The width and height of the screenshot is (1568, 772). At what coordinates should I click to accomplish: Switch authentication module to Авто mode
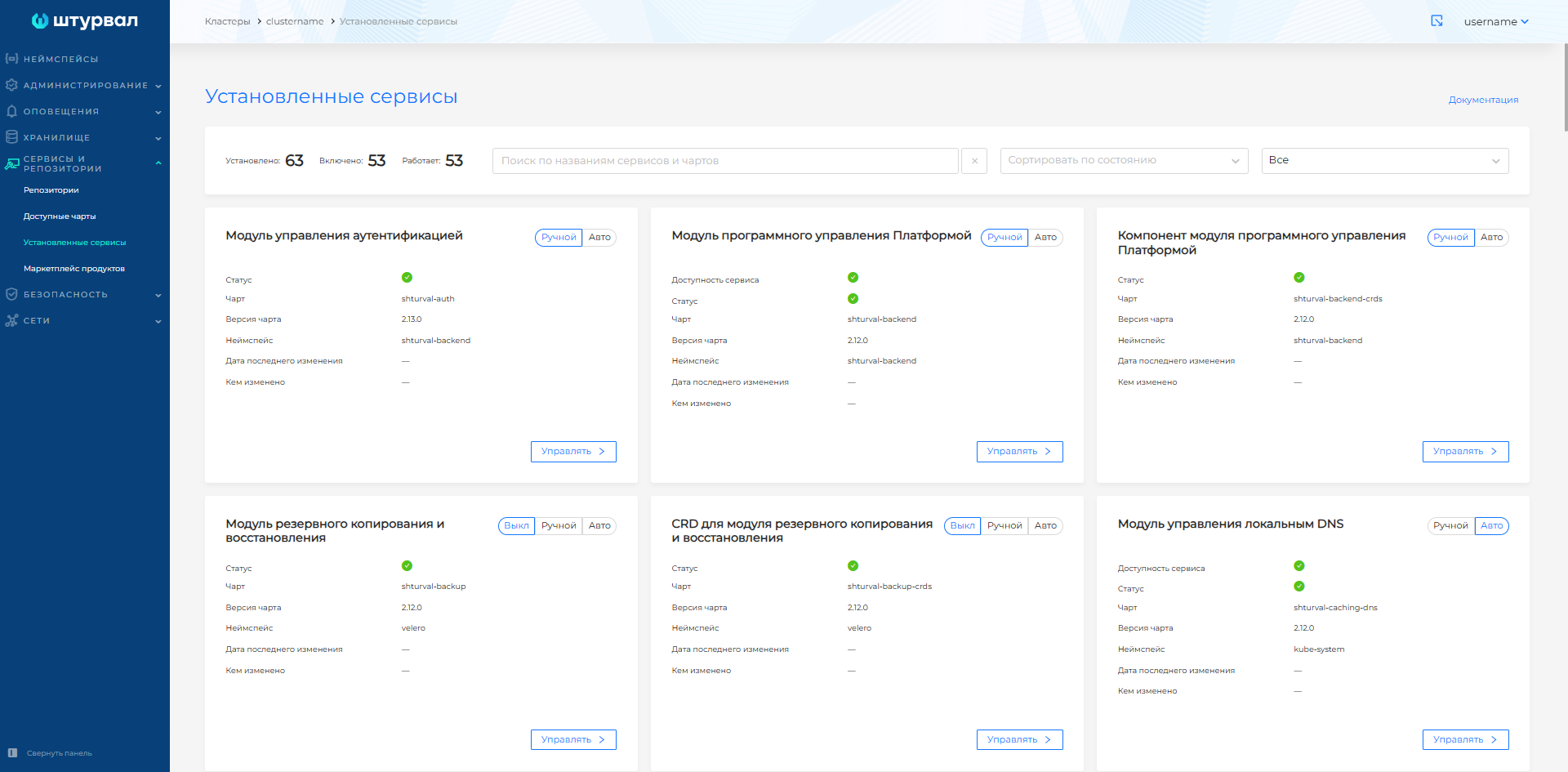coord(599,238)
